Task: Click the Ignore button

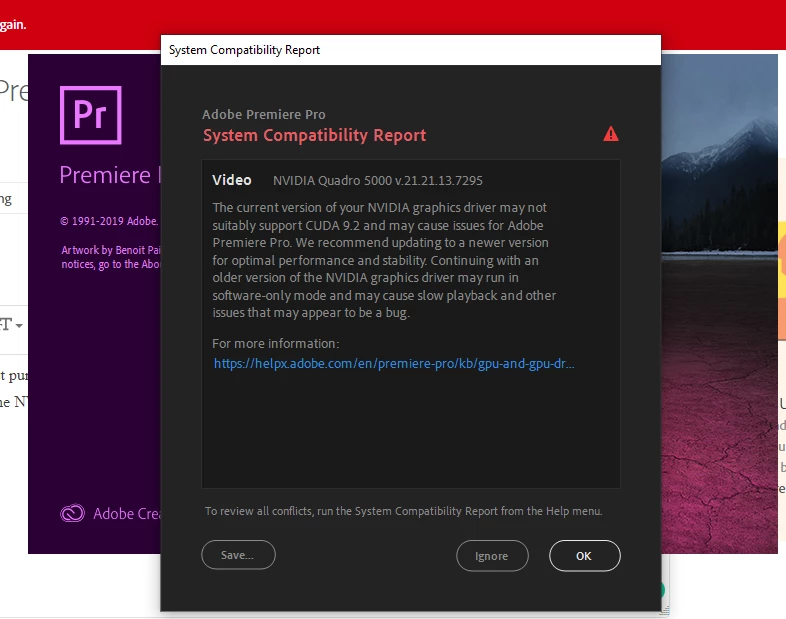Action: tap(492, 555)
